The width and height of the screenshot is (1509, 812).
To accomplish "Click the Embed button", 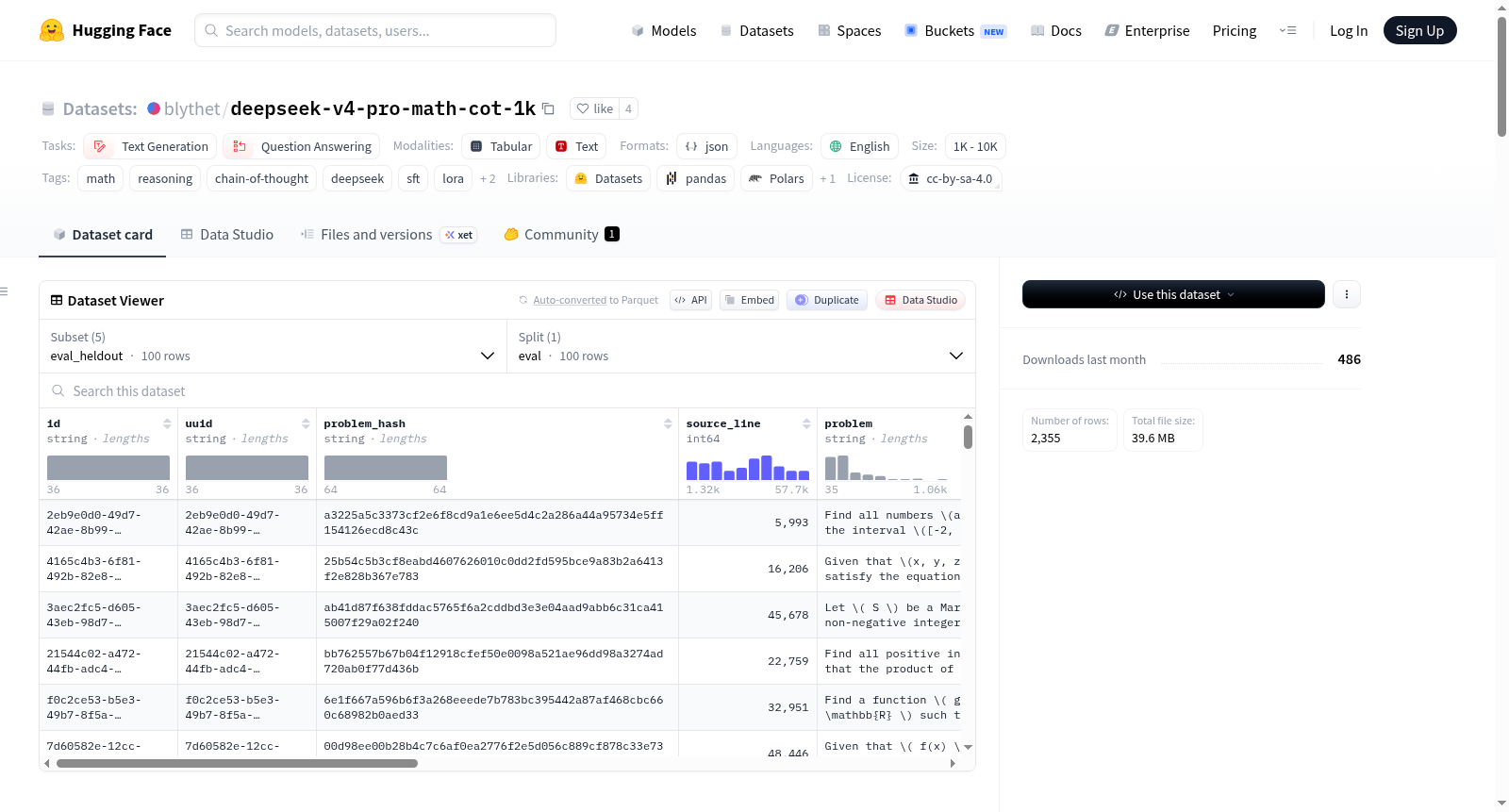I will [x=749, y=300].
